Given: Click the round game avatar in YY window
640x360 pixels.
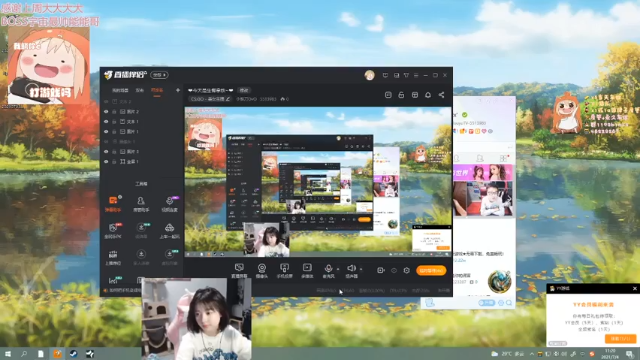Looking at the screenshot, I should (499, 282).
